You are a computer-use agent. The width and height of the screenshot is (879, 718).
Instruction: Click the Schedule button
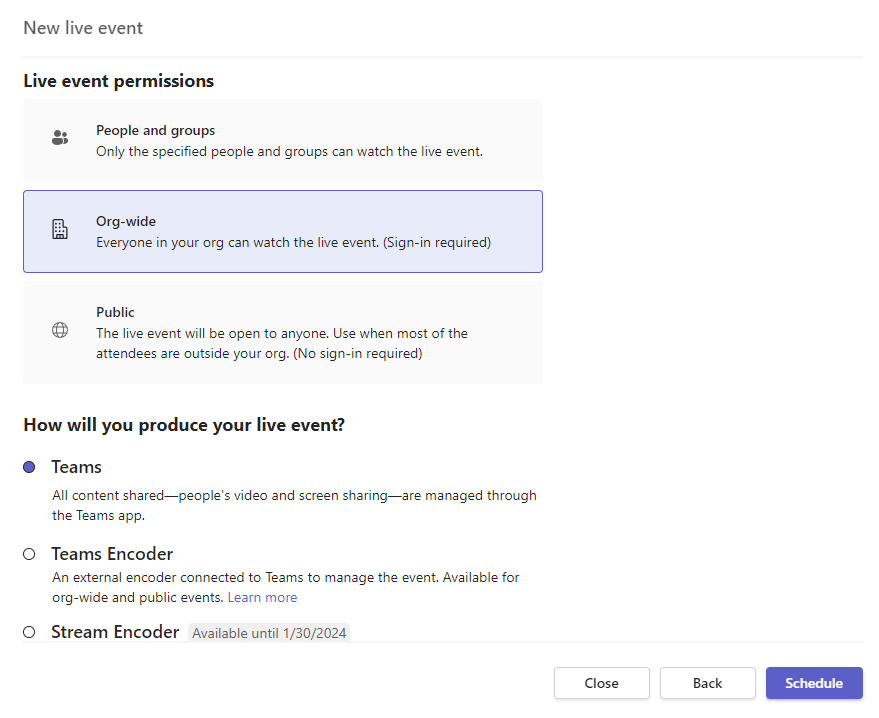(814, 683)
